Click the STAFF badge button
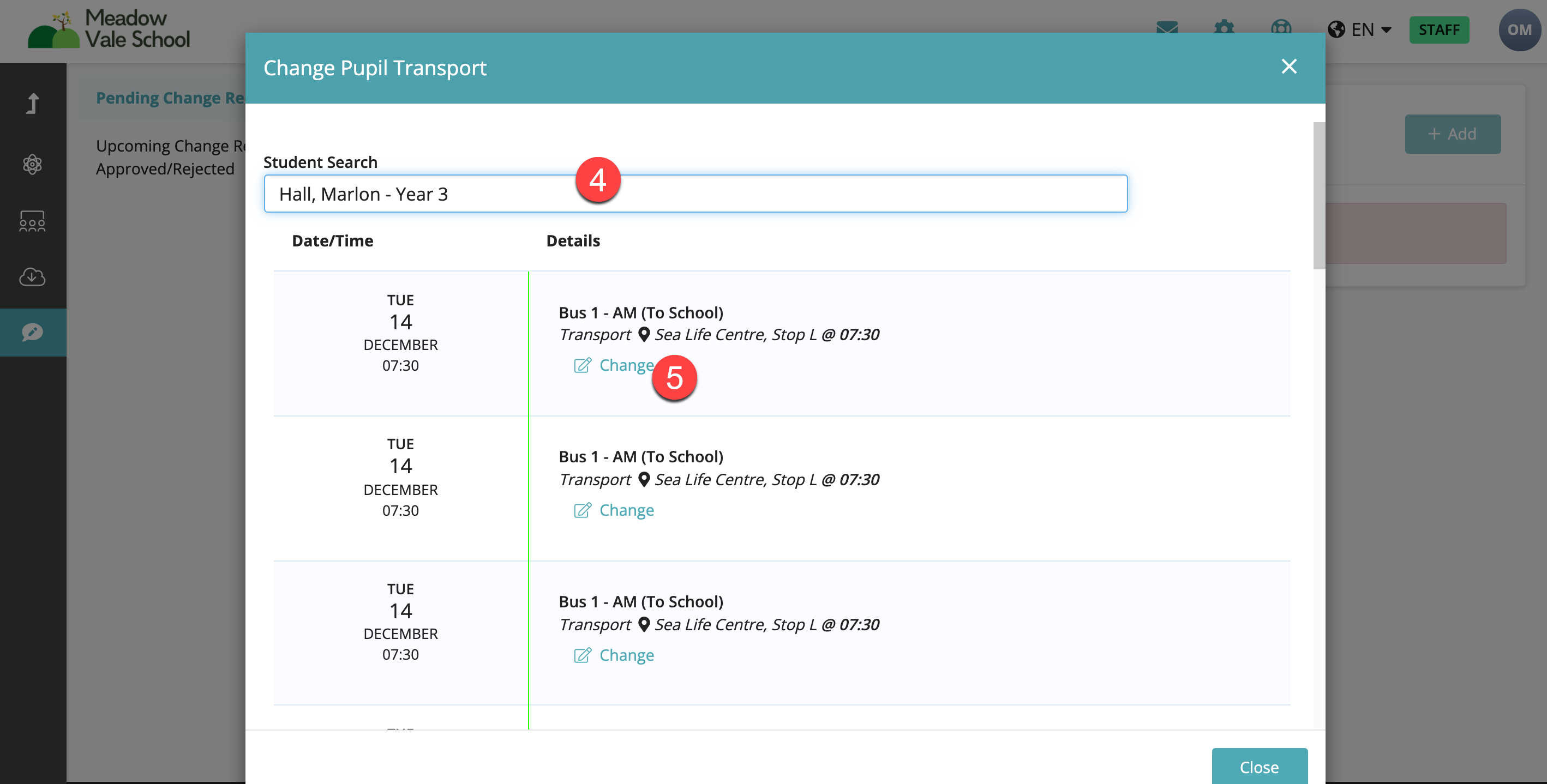Image resolution: width=1547 pixels, height=784 pixels. click(x=1439, y=29)
